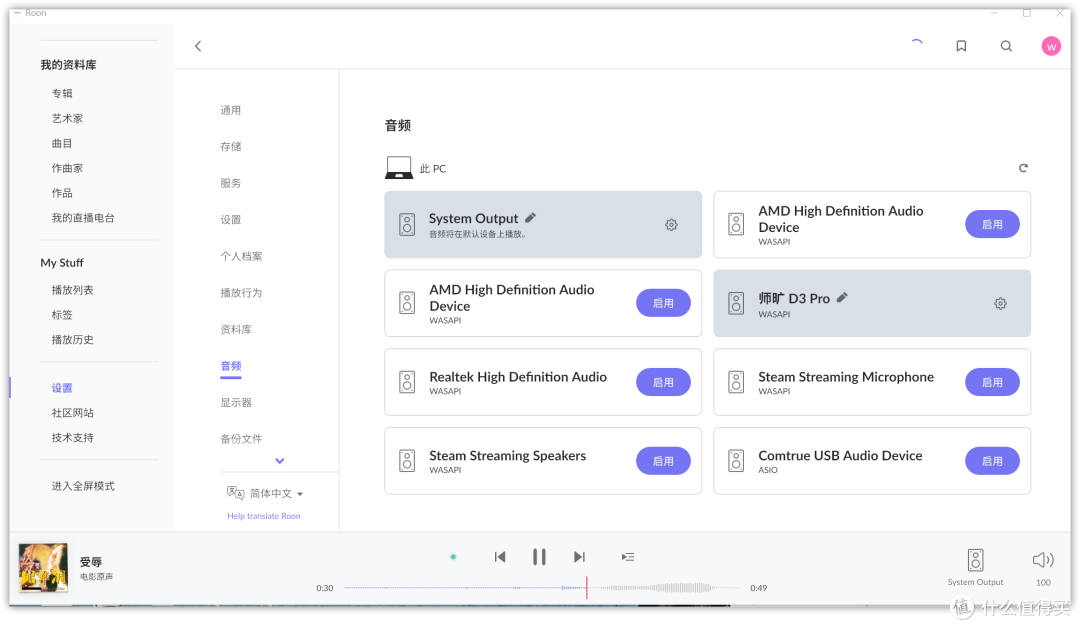1080x630 pixels.
Task: Click the System Output speaker icon on its card
Action: click(x=407, y=224)
